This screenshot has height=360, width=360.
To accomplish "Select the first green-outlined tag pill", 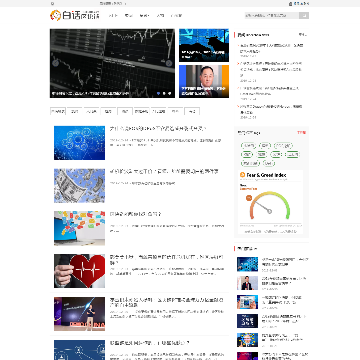I will point(248,146).
